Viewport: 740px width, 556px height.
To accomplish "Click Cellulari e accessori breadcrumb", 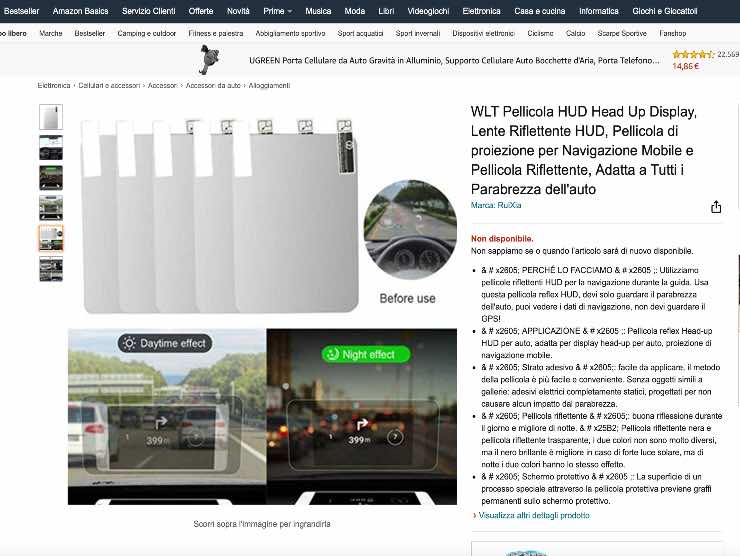I will click(109, 86).
